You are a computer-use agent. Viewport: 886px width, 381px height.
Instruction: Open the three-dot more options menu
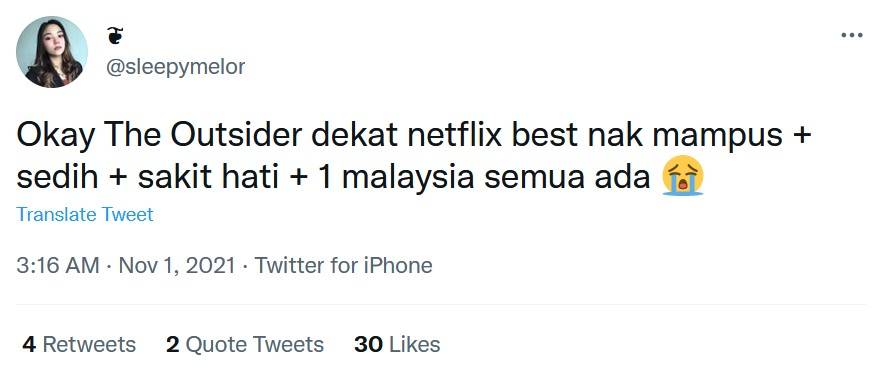click(x=852, y=35)
